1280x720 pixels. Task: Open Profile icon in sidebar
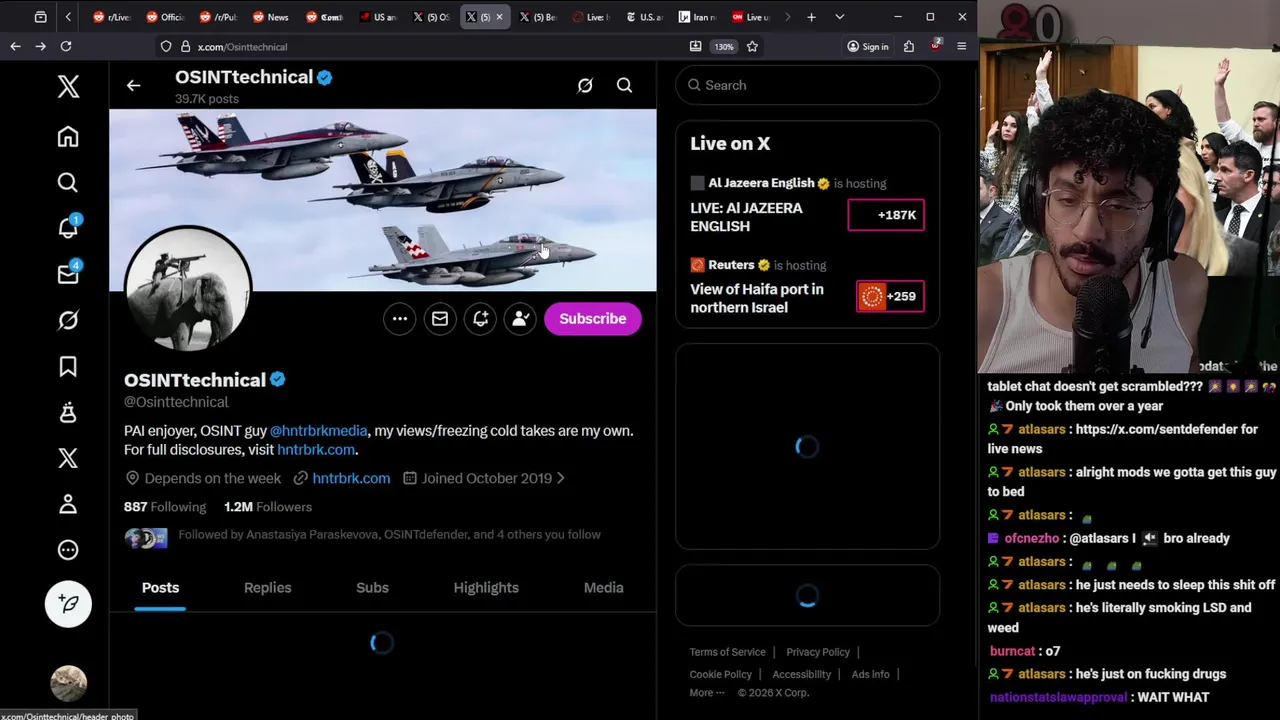(68, 504)
